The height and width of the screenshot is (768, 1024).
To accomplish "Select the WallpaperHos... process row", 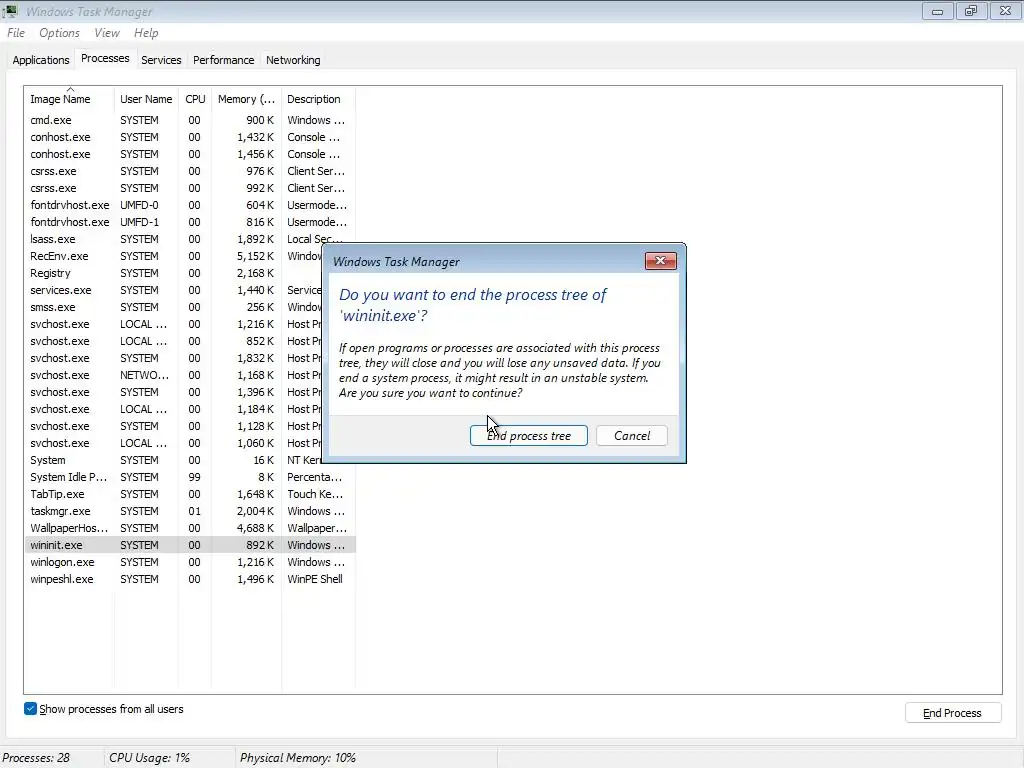I will click(190, 528).
